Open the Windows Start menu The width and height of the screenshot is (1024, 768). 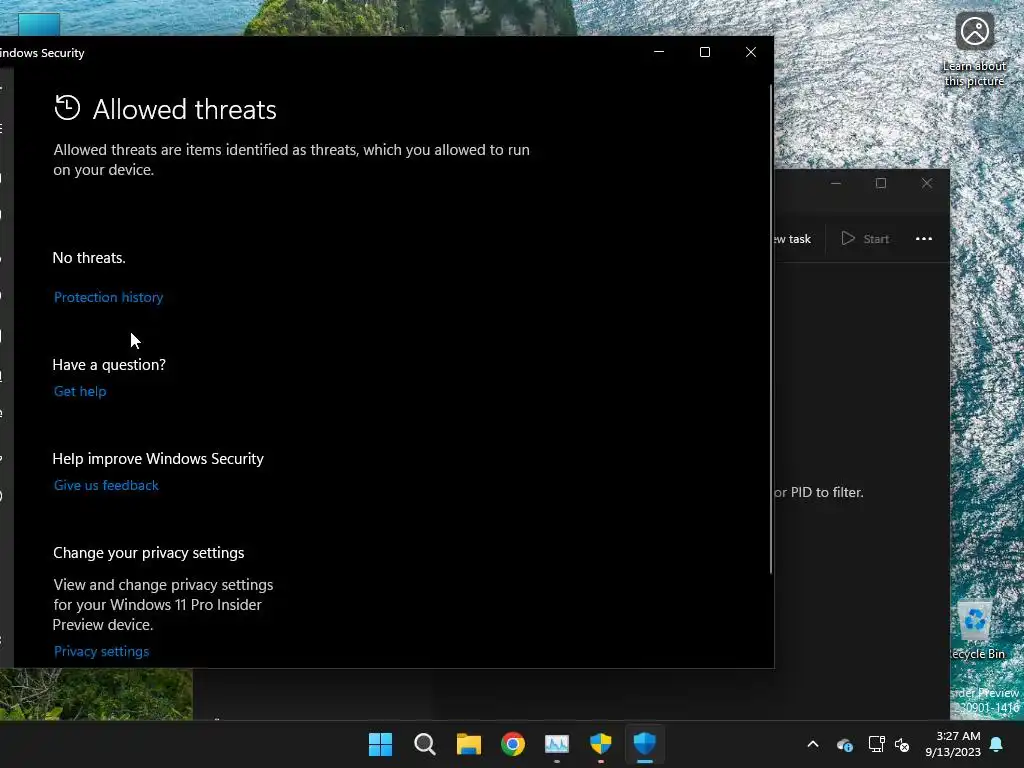point(380,744)
